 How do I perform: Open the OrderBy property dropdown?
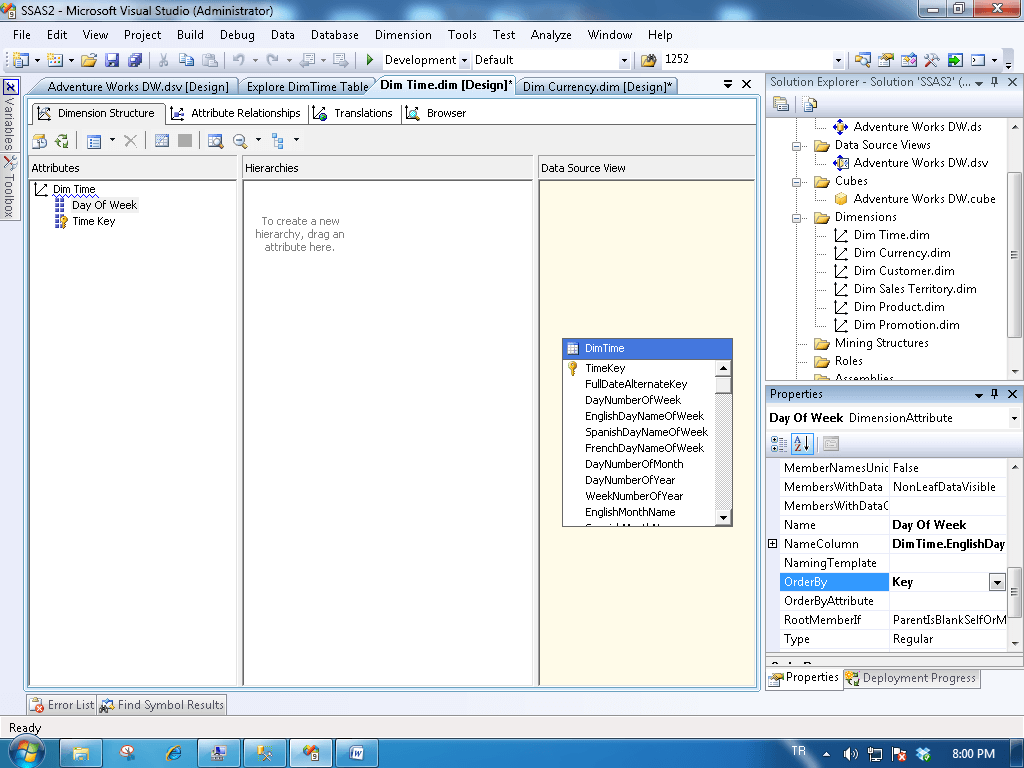997,582
